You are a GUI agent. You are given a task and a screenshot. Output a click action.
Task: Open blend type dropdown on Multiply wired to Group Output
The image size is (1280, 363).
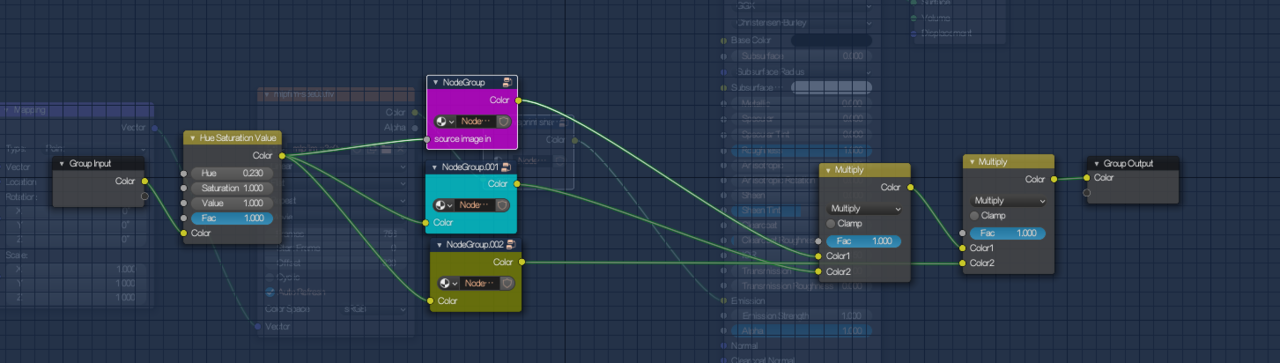(1009, 200)
